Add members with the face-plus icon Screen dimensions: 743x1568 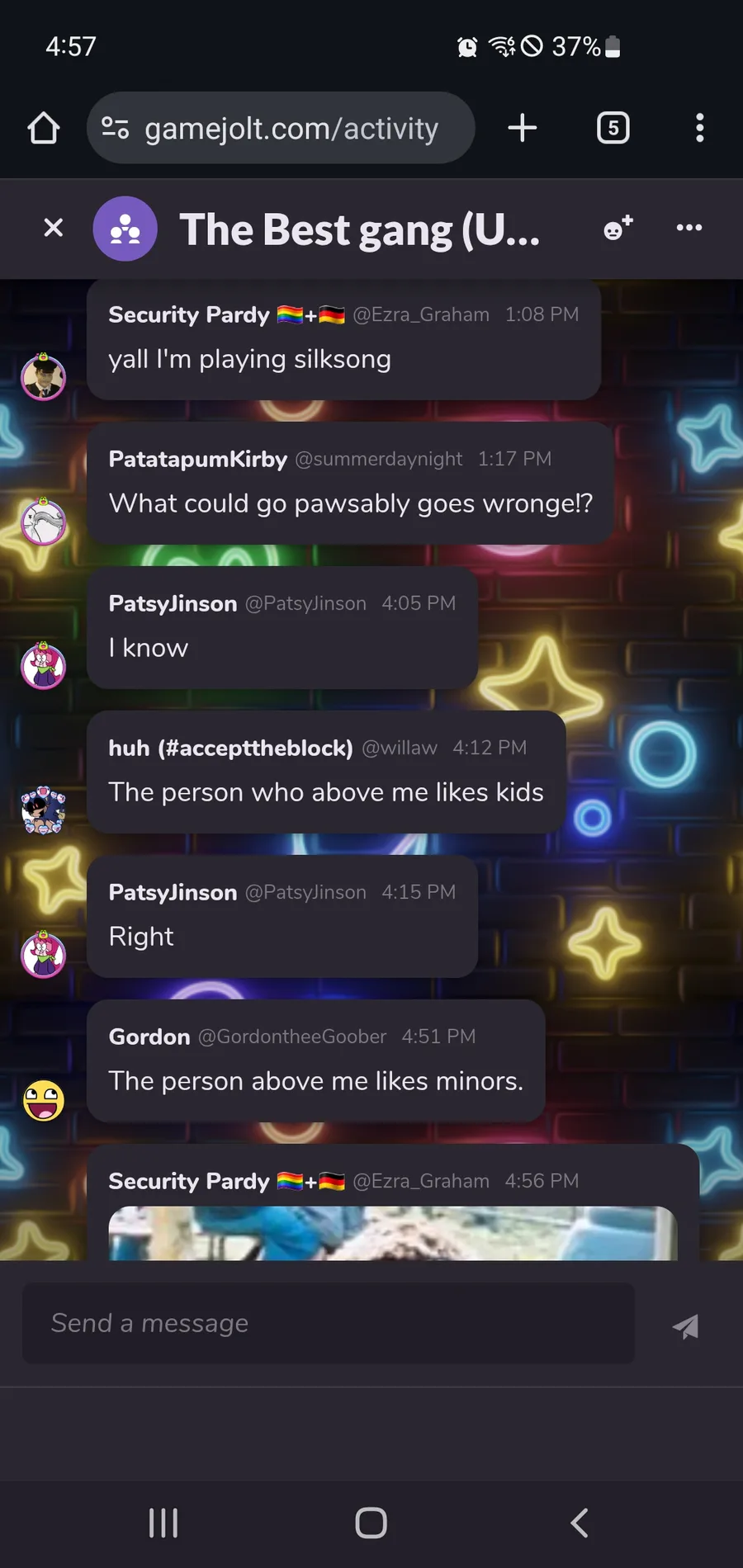tap(618, 228)
